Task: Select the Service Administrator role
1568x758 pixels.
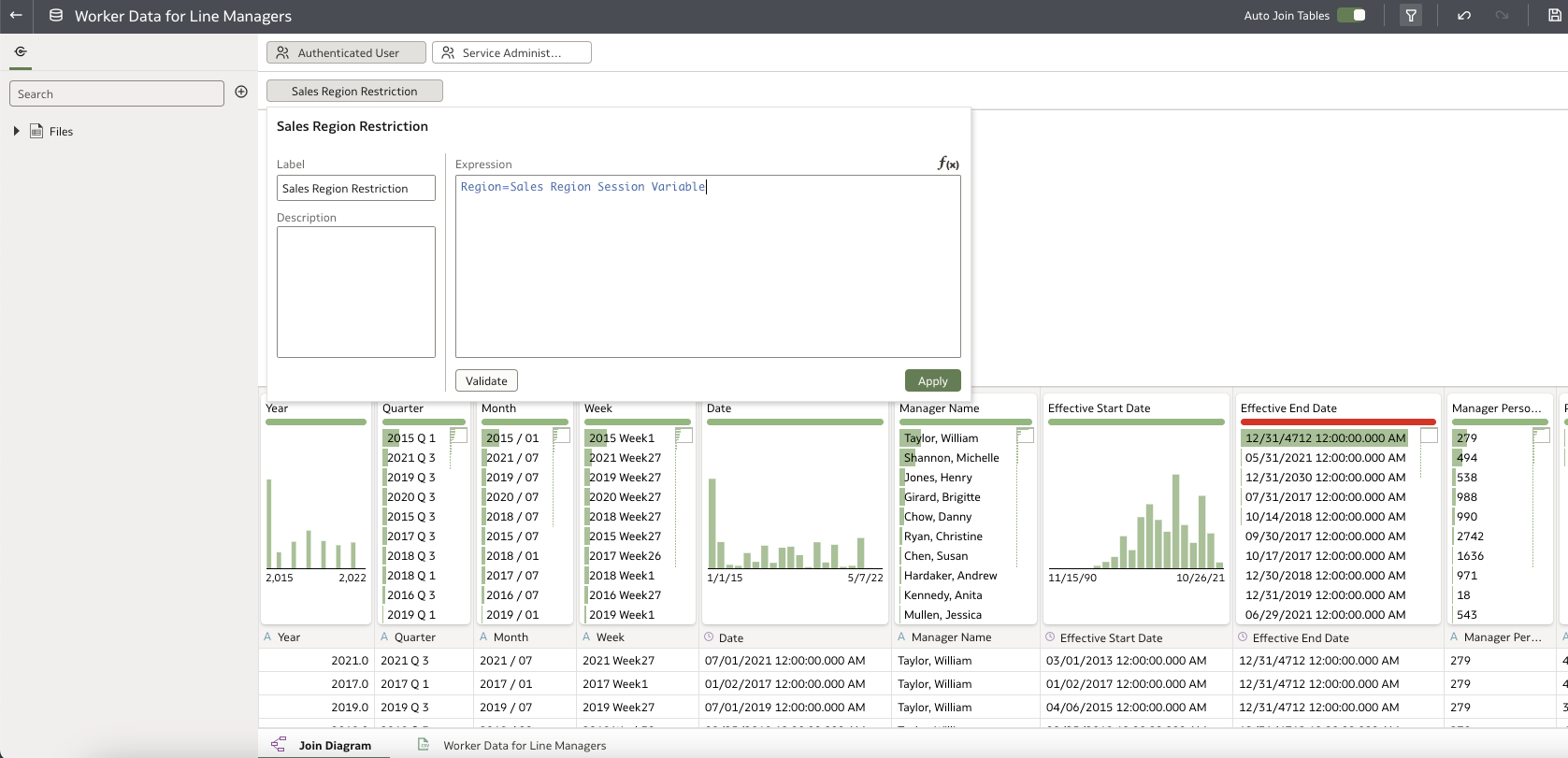Action: [x=511, y=53]
